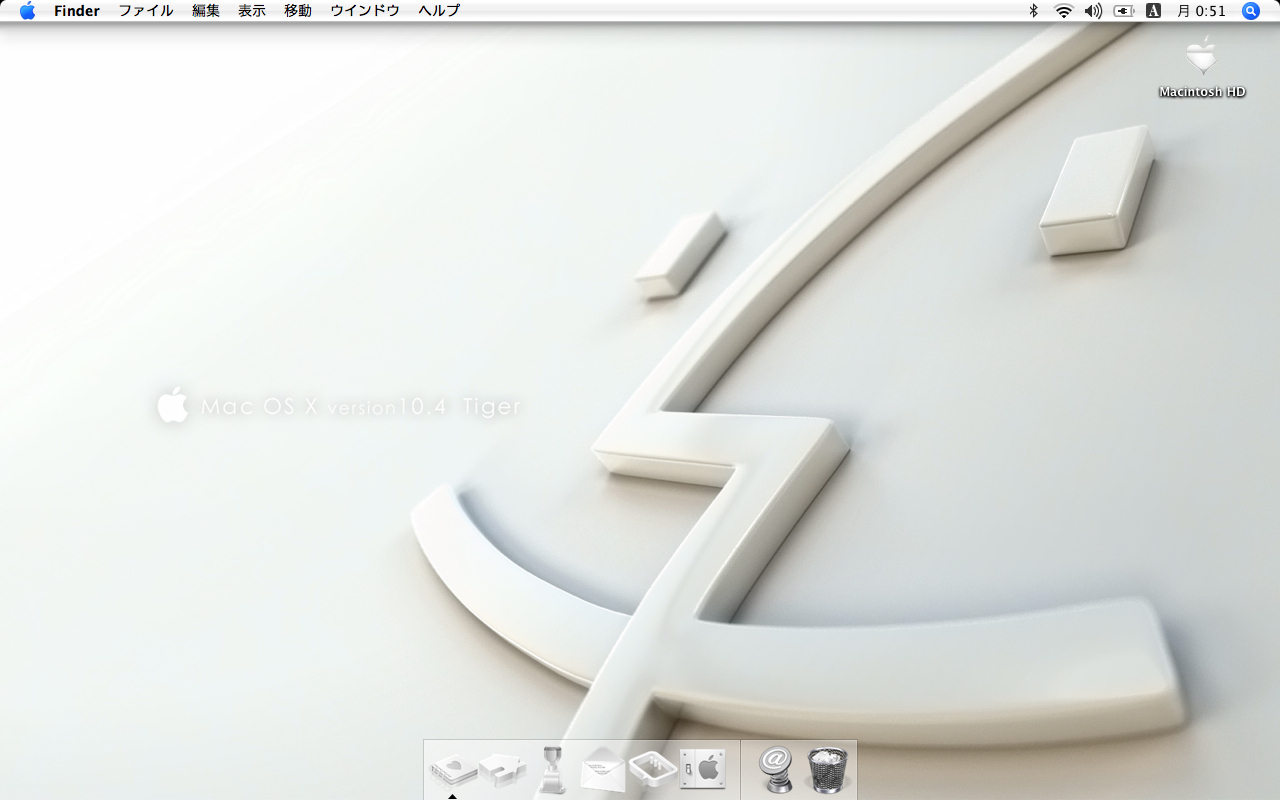Click the Bluetooth status icon
Viewport: 1280px width, 800px height.
click(1034, 11)
